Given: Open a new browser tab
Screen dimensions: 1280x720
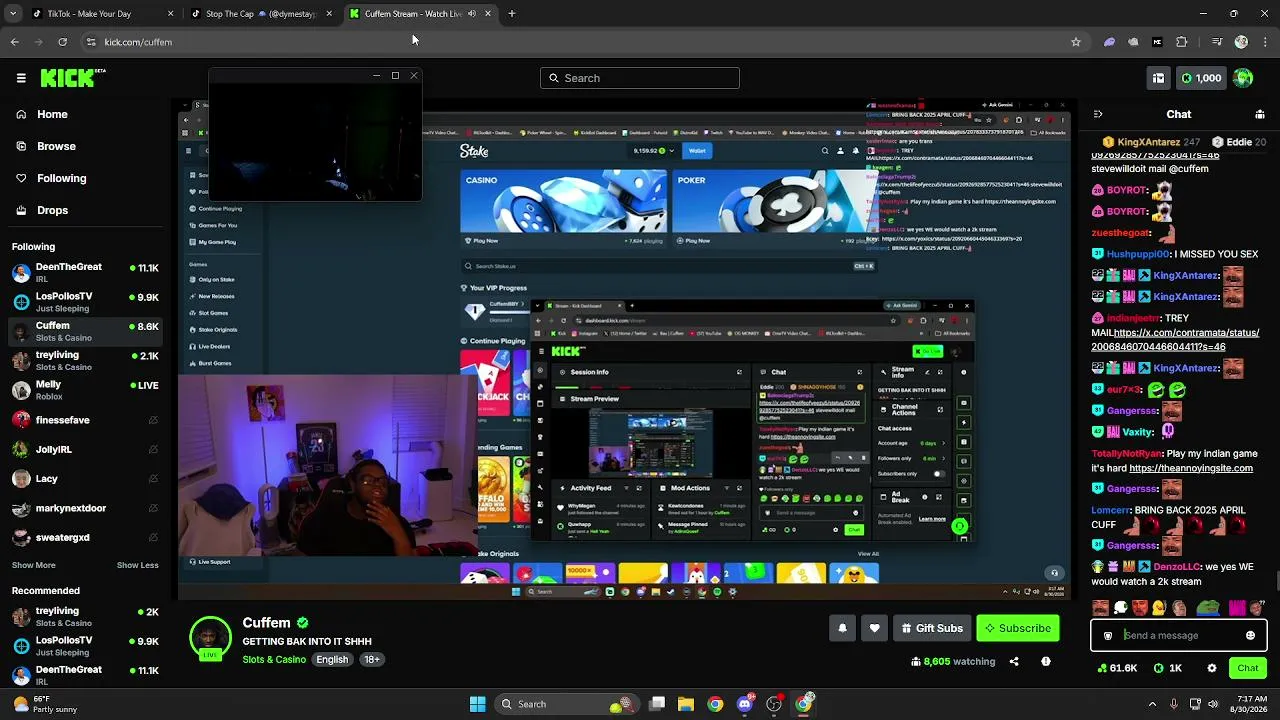Looking at the screenshot, I should pyautogui.click(x=512, y=14).
